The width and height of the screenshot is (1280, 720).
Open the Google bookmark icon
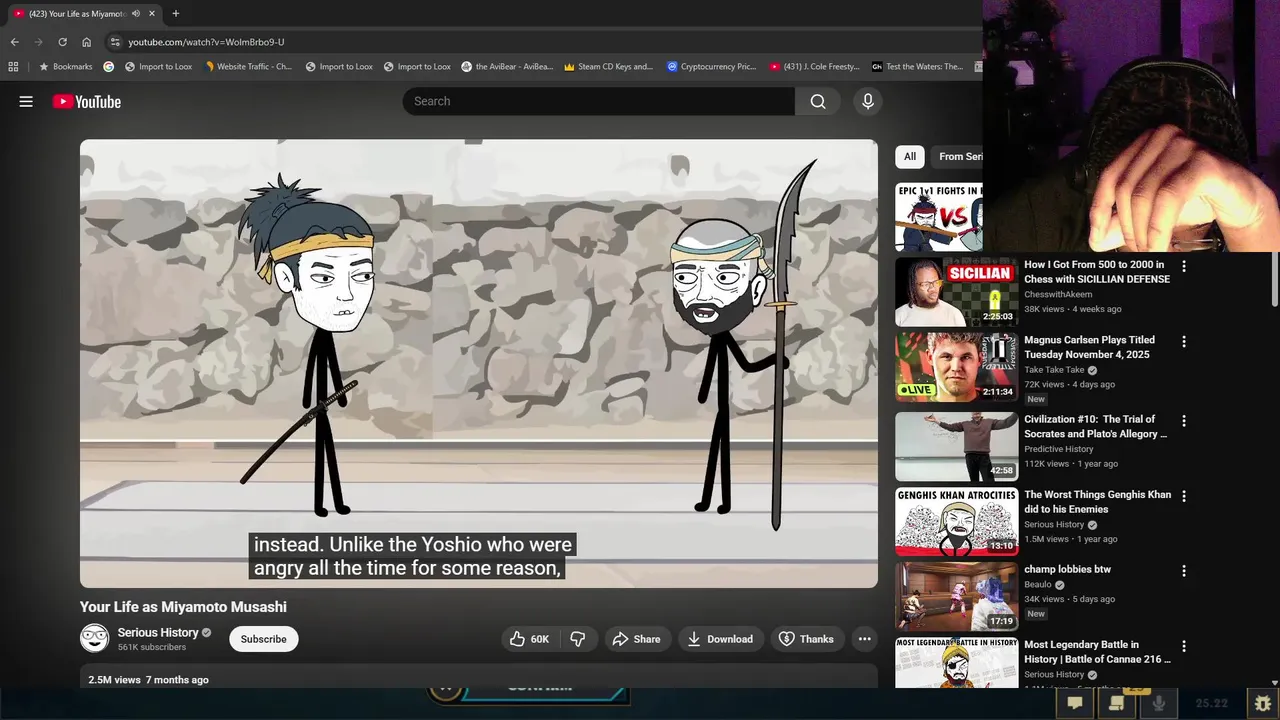click(x=109, y=66)
